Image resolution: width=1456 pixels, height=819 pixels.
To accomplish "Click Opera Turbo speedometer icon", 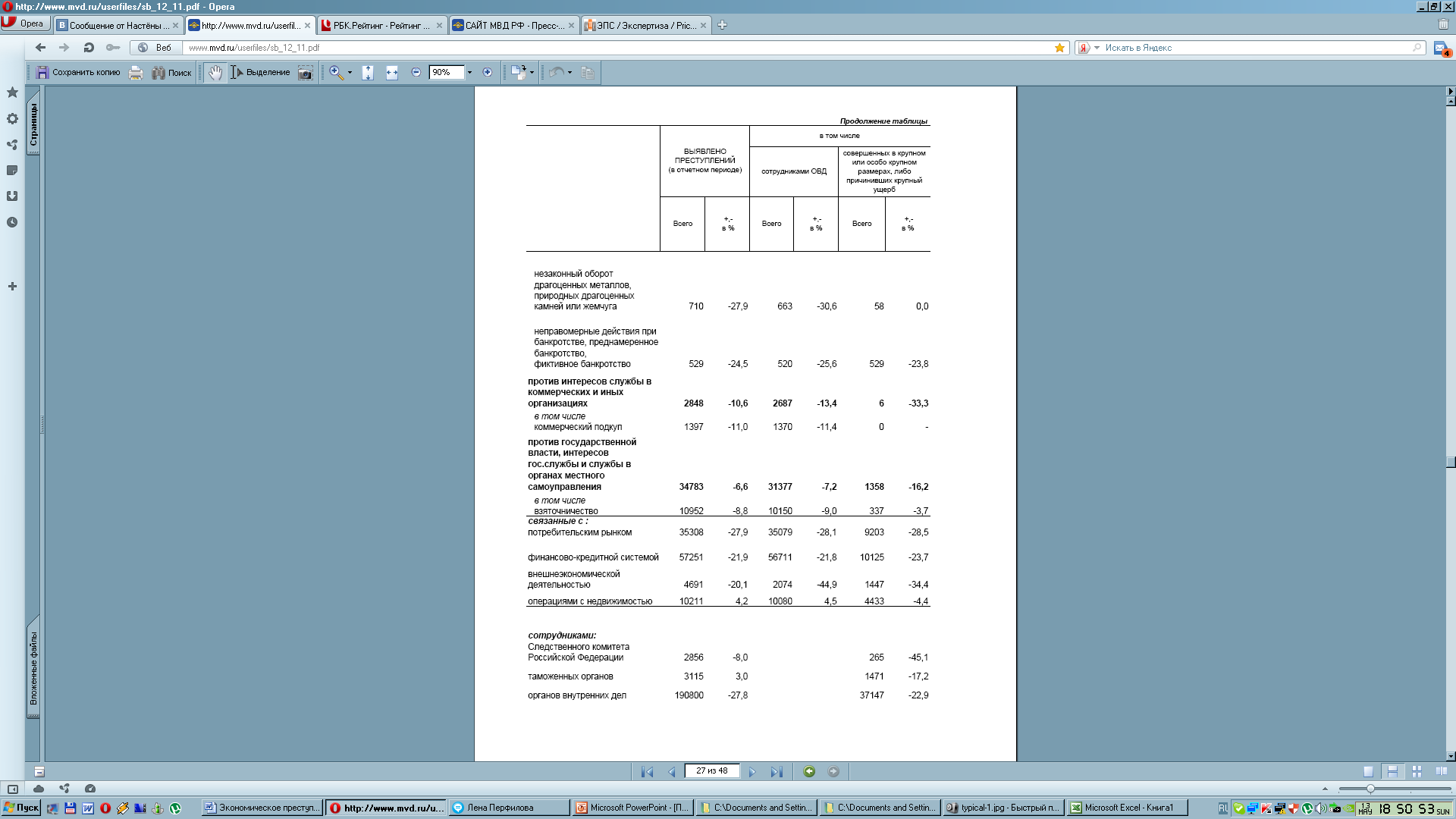I will [x=90, y=789].
